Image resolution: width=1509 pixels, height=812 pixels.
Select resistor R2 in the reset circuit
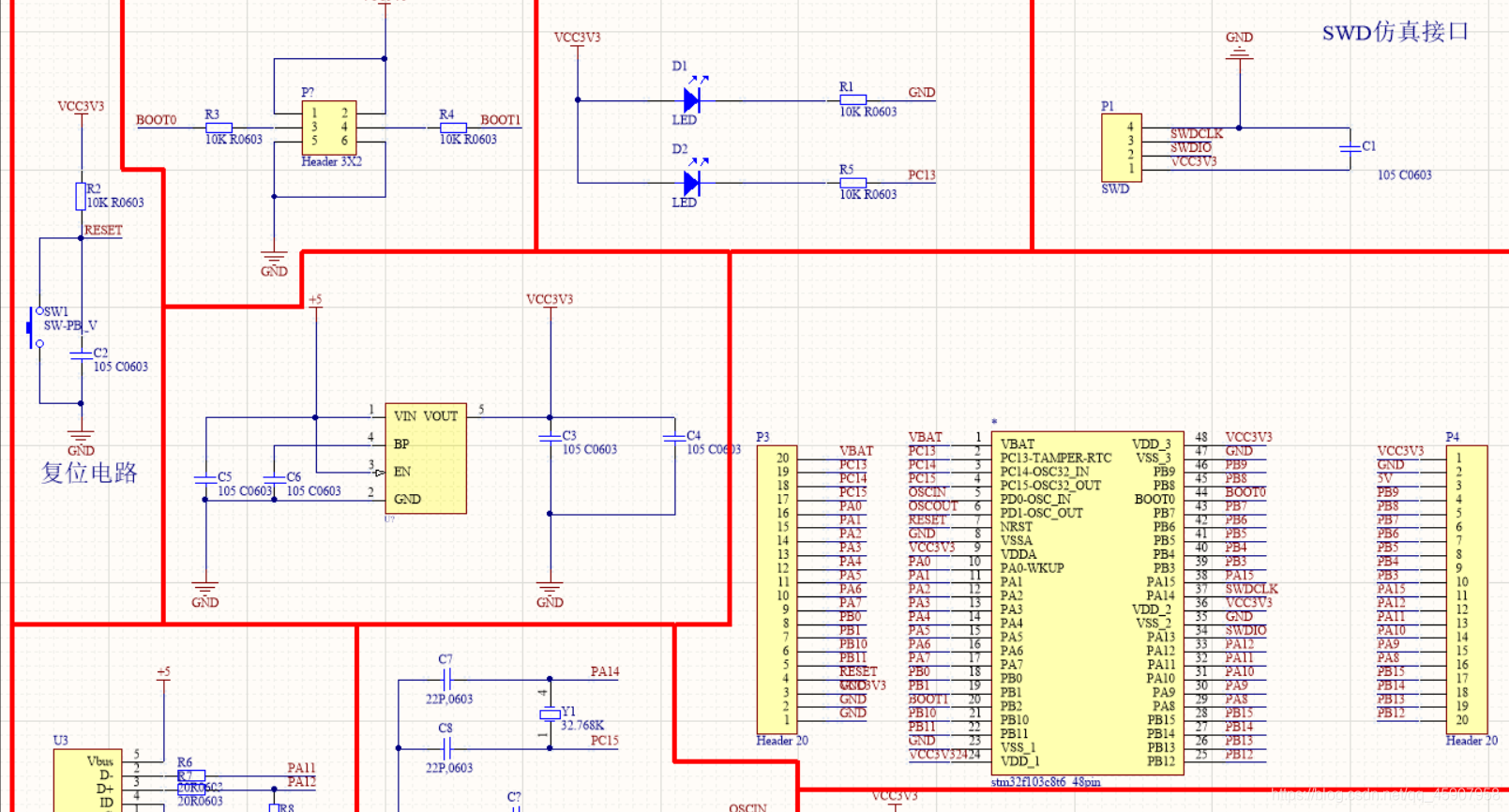pyautogui.click(x=81, y=196)
